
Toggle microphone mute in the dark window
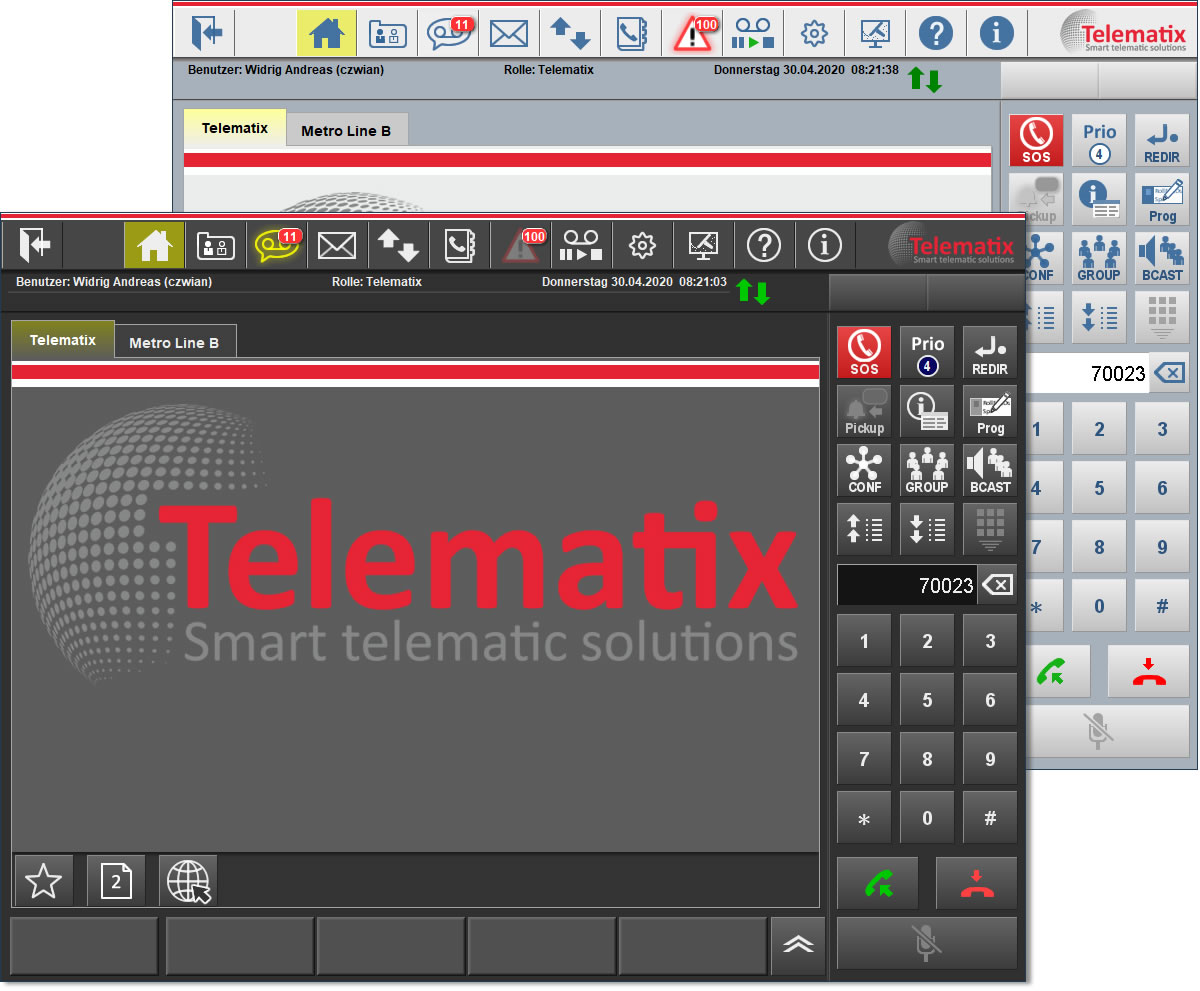tap(927, 943)
